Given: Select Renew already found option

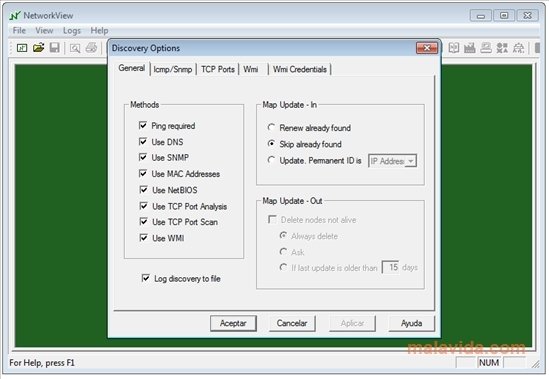Looking at the screenshot, I should (271, 128).
